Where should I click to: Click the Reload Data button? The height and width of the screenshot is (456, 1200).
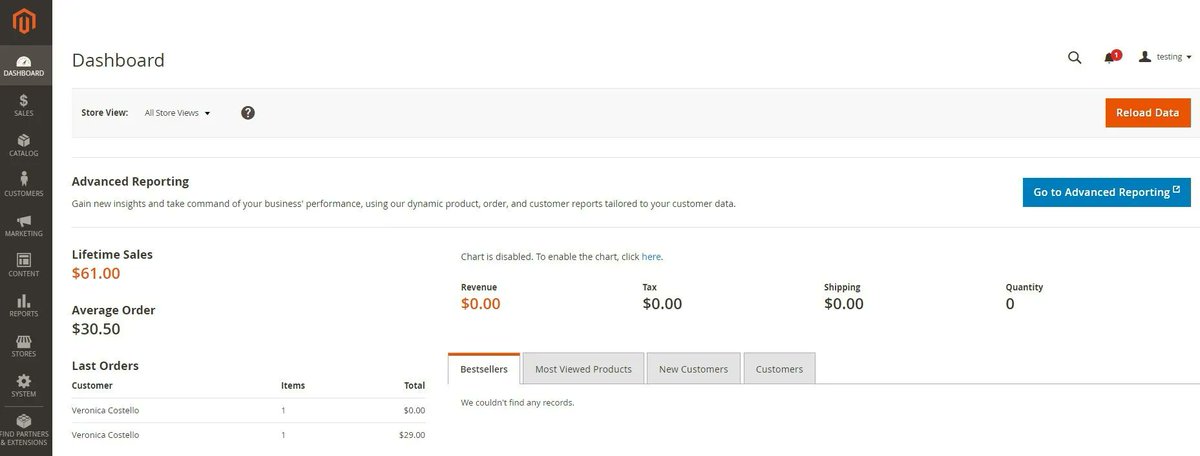coord(1148,113)
